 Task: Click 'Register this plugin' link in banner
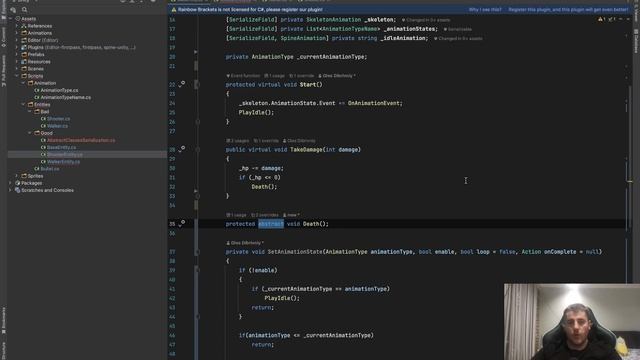pyautogui.click(x=568, y=9)
